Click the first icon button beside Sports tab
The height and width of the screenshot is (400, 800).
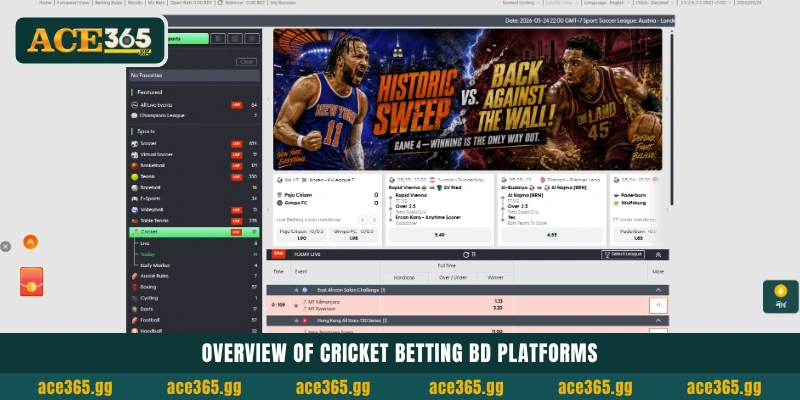(x=218, y=39)
